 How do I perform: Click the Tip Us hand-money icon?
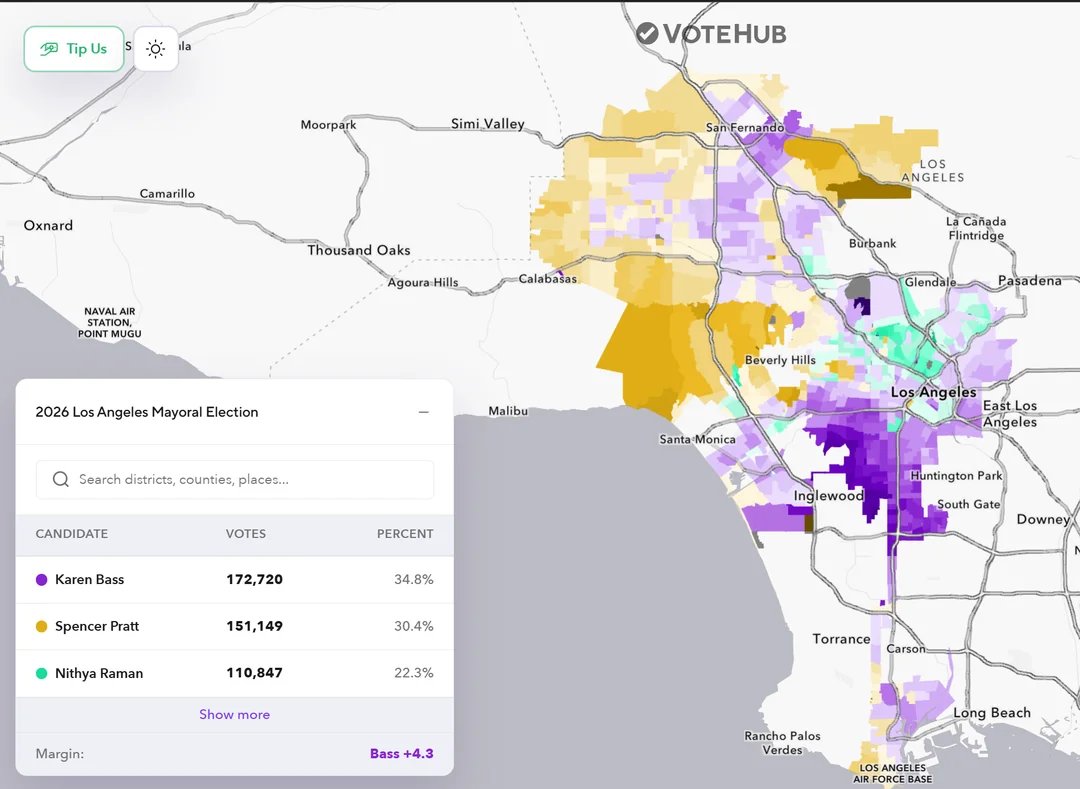click(49, 49)
